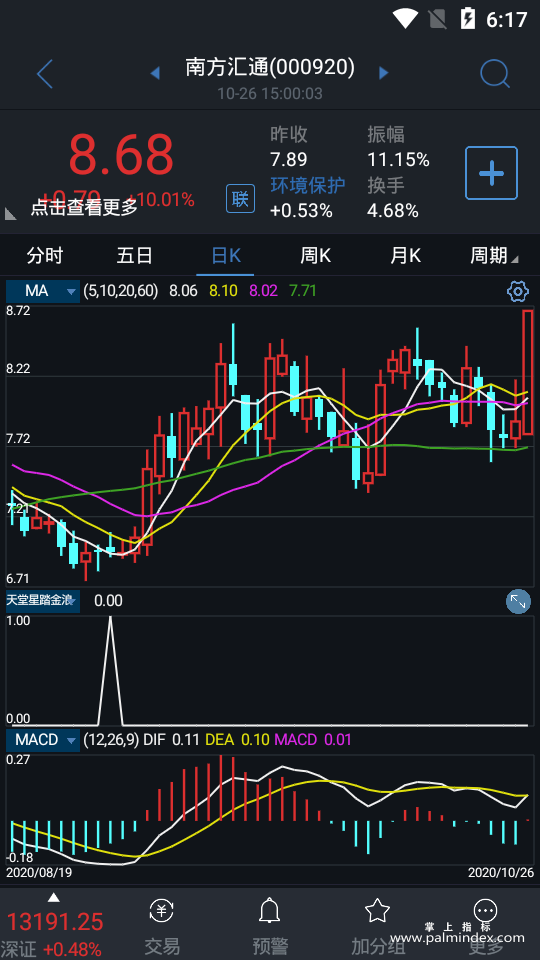Viewport: 540px width, 960px height.
Task: Switch to the 分时 tab
Action: (x=45, y=255)
